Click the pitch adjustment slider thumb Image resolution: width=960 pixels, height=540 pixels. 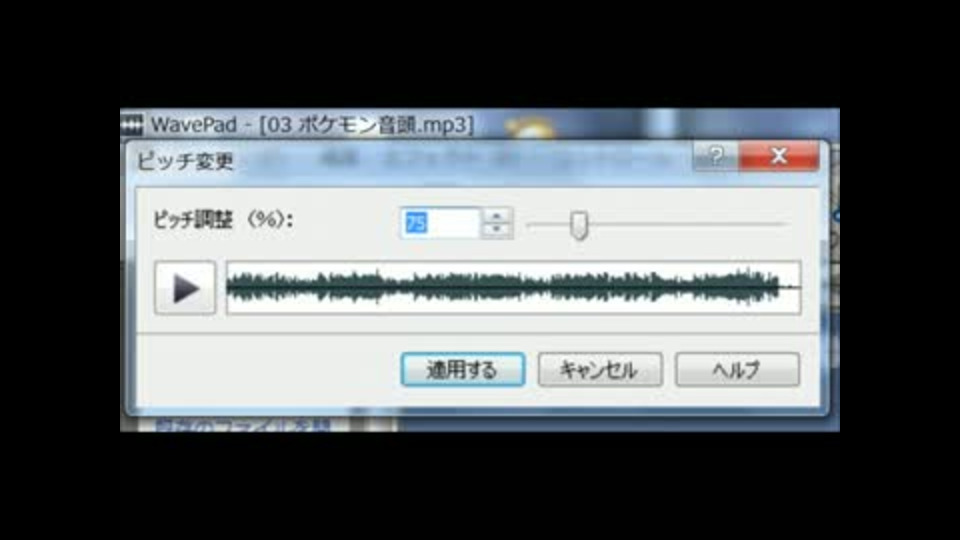coord(579,225)
